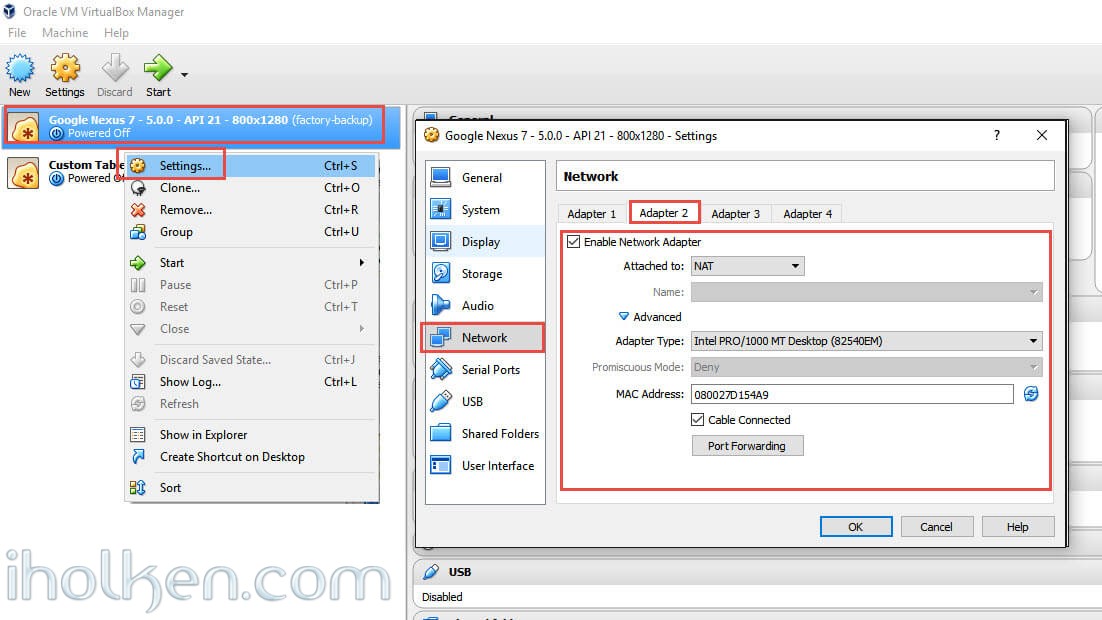Choose Settings... in the context menu

[x=252, y=166]
